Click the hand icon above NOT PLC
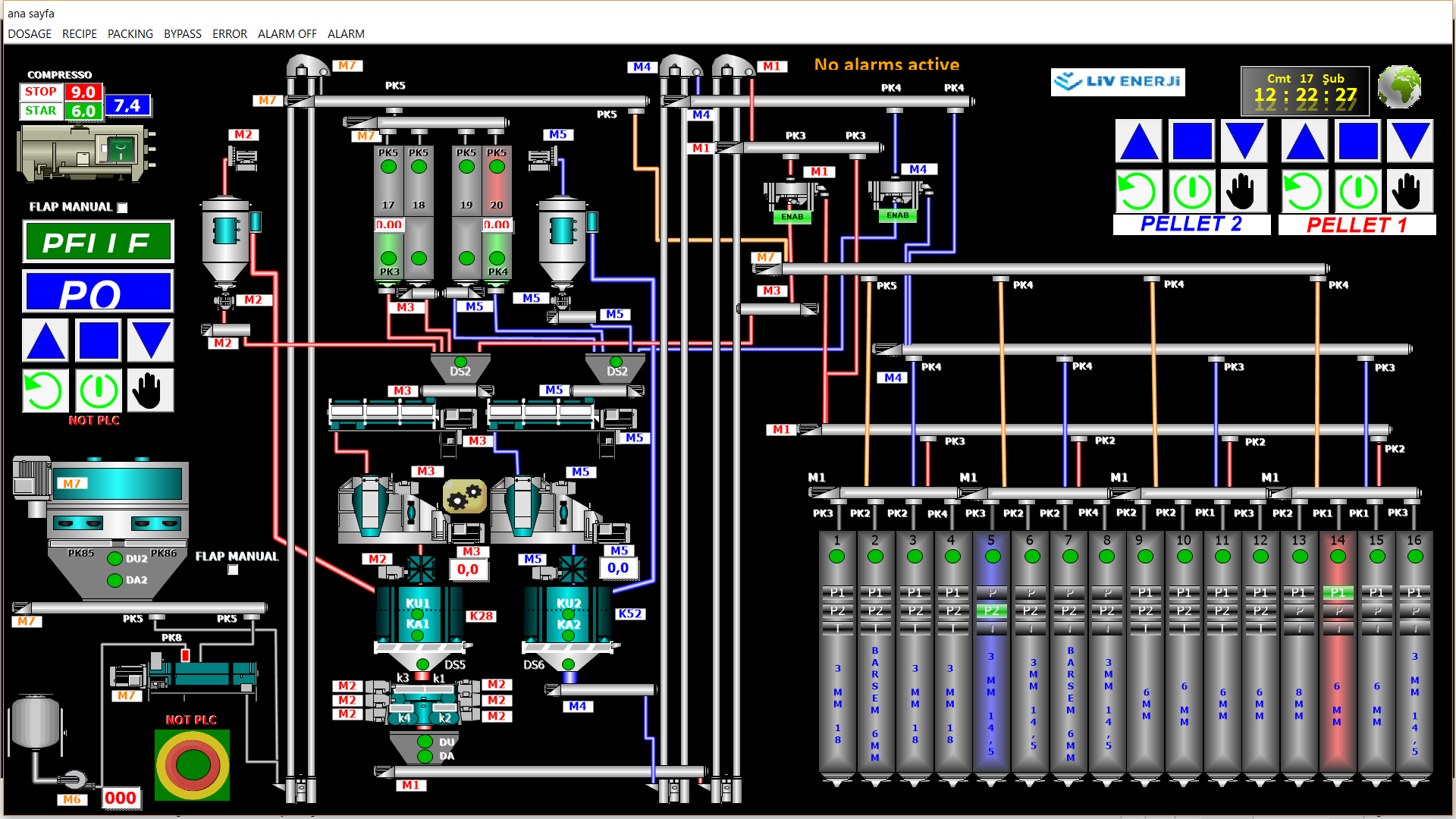This screenshot has width=1456, height=819. [x=149, y=390]
